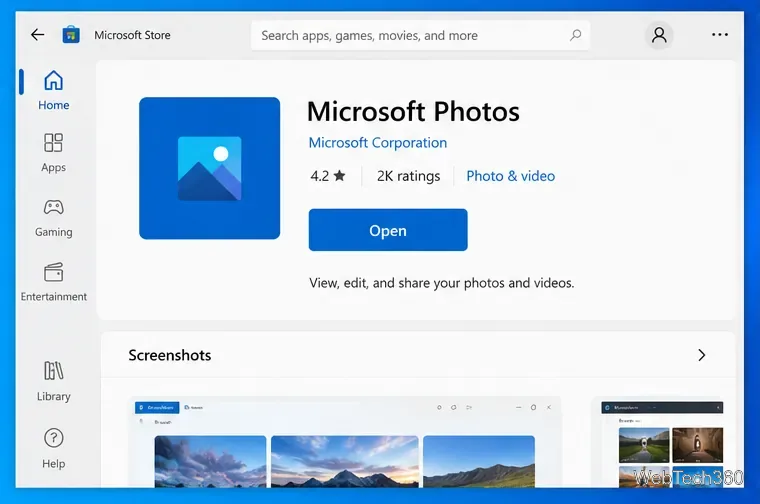The height and width of the screenshot is (504, 760).
Task: Click the search apps input field
Action: coord(420,35)
